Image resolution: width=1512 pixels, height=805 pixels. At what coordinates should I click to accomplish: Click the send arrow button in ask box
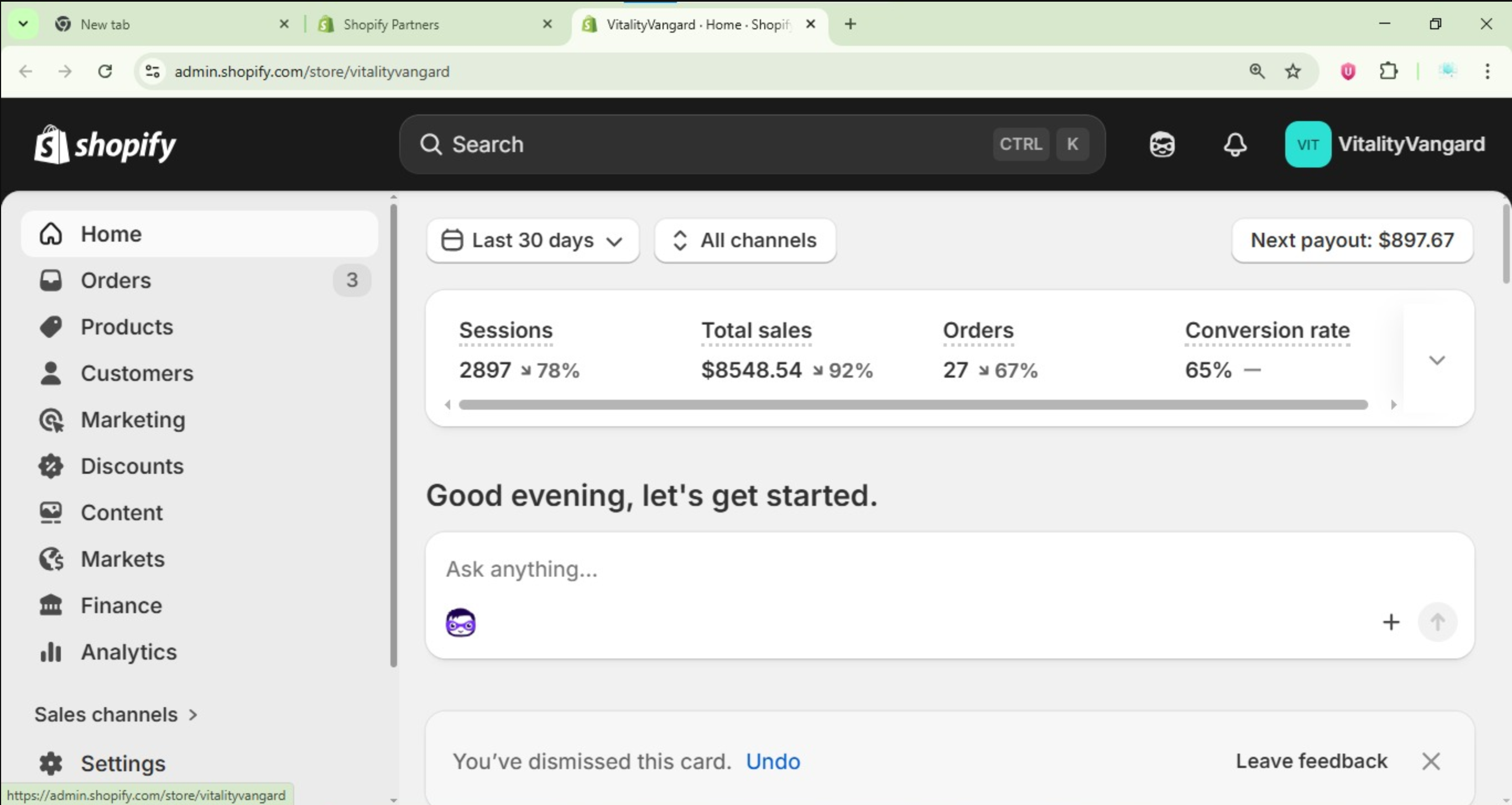click(1437, 622)
